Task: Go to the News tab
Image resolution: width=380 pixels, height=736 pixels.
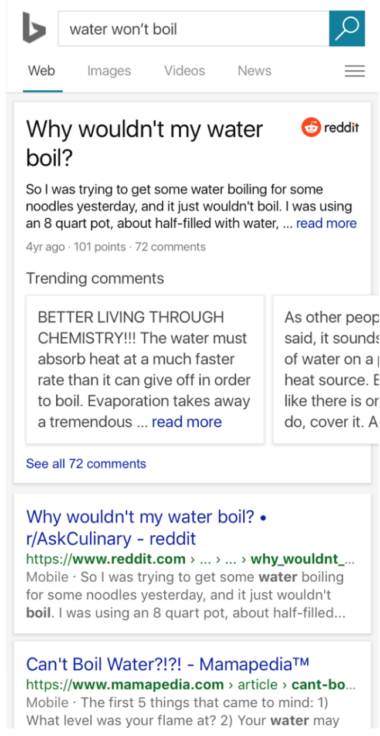Action: [x=254, y=71]
